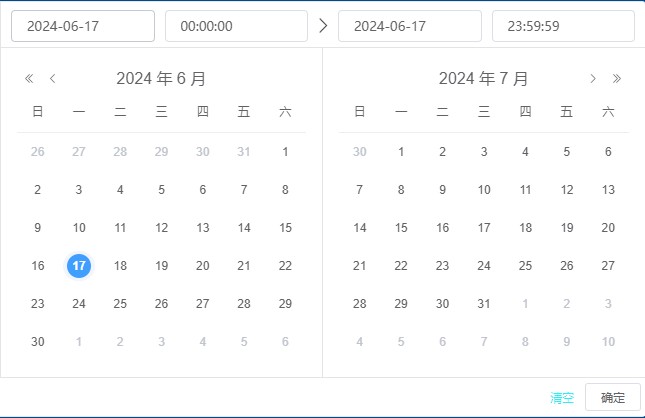Select greyed May 26 in left calendar

pyautogui.click(x=37, y=152)
